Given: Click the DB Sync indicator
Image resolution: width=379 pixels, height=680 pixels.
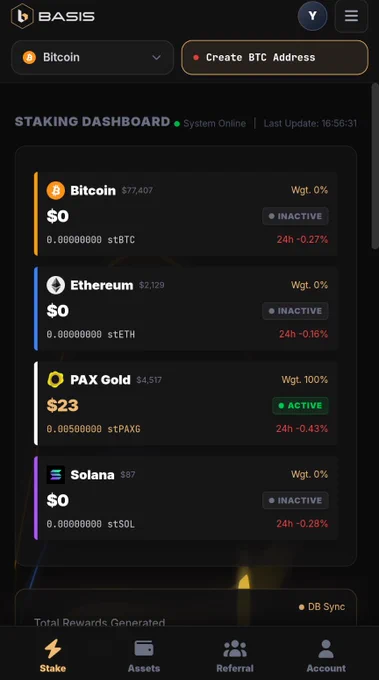Looking at the screenshot, I should pos(322,607).
